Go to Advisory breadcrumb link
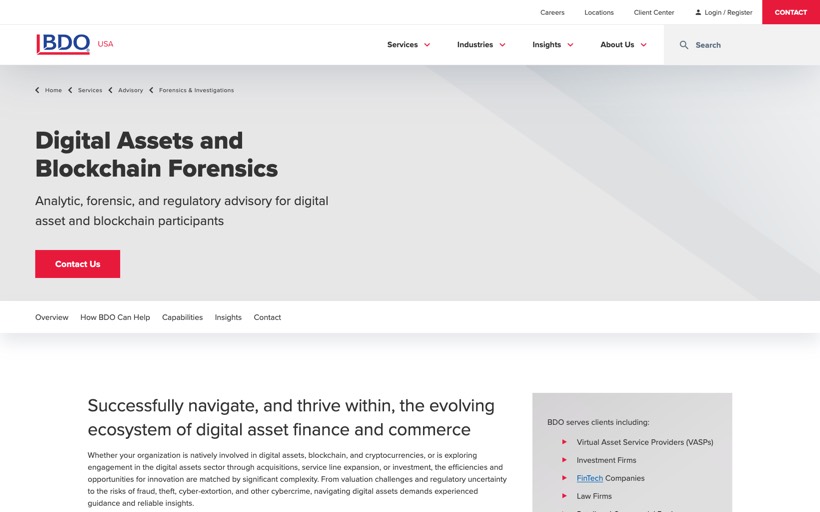Viewport: 820px width, 512px height. pos(131,90)
